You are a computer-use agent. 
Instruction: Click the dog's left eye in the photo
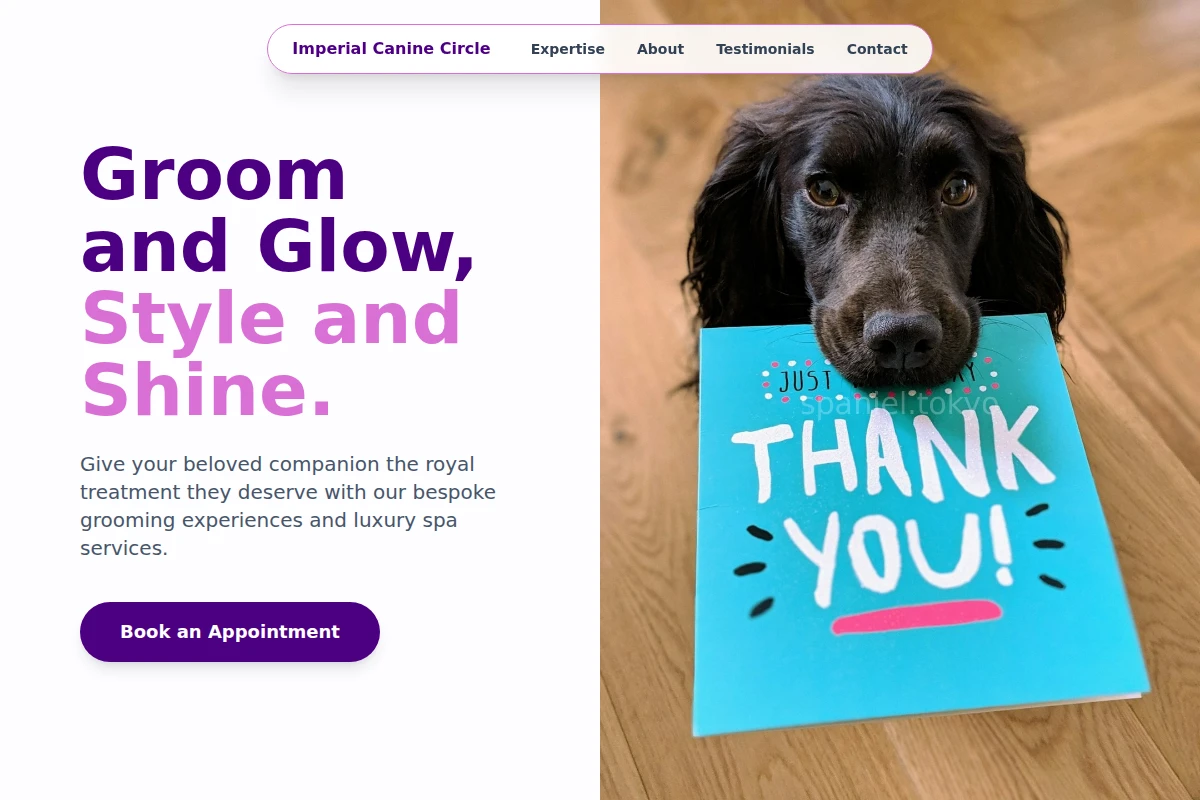(x=824, y=191)
